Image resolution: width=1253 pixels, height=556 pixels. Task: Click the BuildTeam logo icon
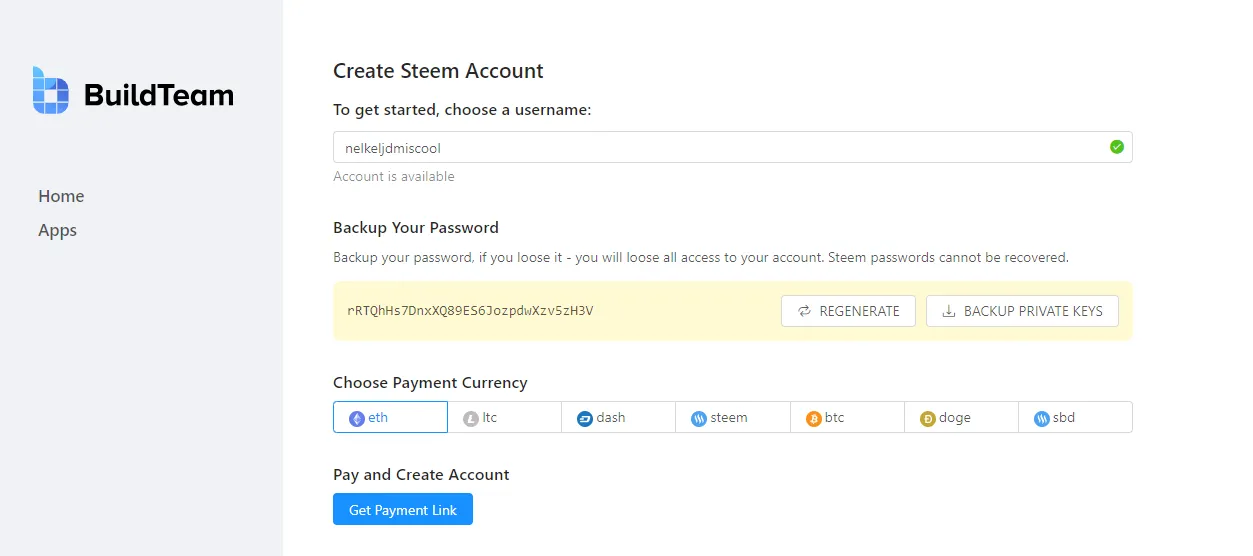50,91
